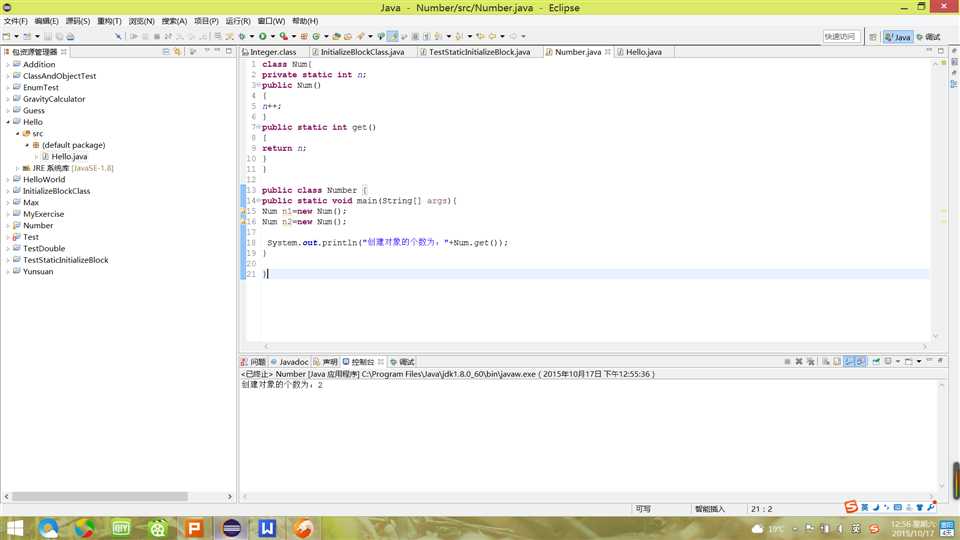Image resolution: width=960 pixels, height=540 pixels.
Task: Click the Pin Console icon
Action: 876,361
